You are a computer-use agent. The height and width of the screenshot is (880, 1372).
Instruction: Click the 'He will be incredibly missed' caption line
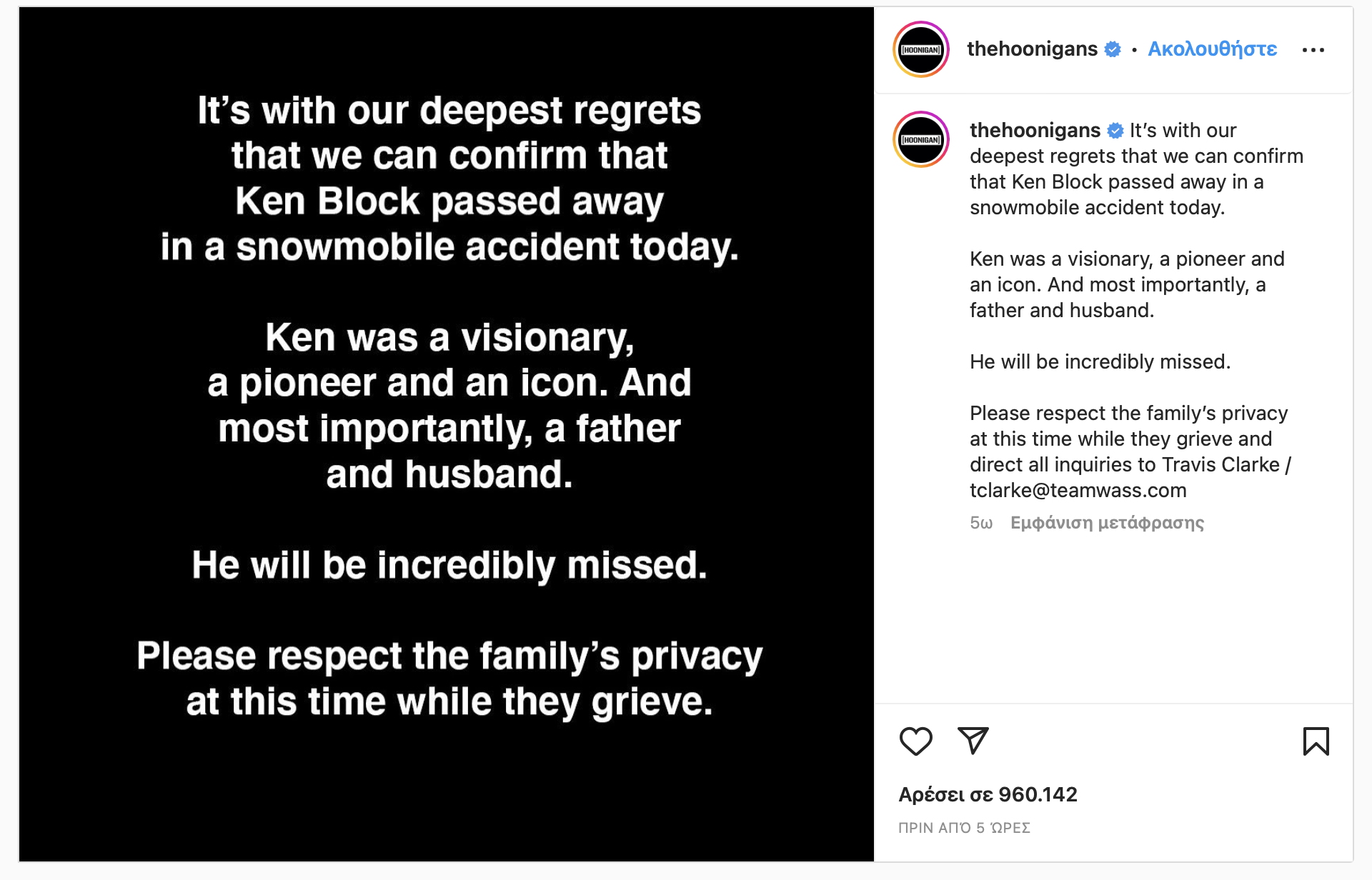[1100, 362]
